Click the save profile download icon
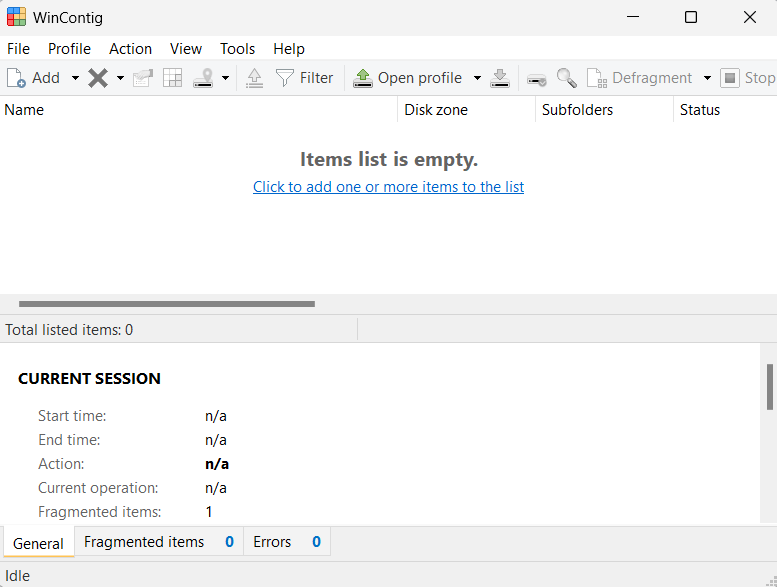This screenshot has width=777, height=587. (x=501, y=78)
